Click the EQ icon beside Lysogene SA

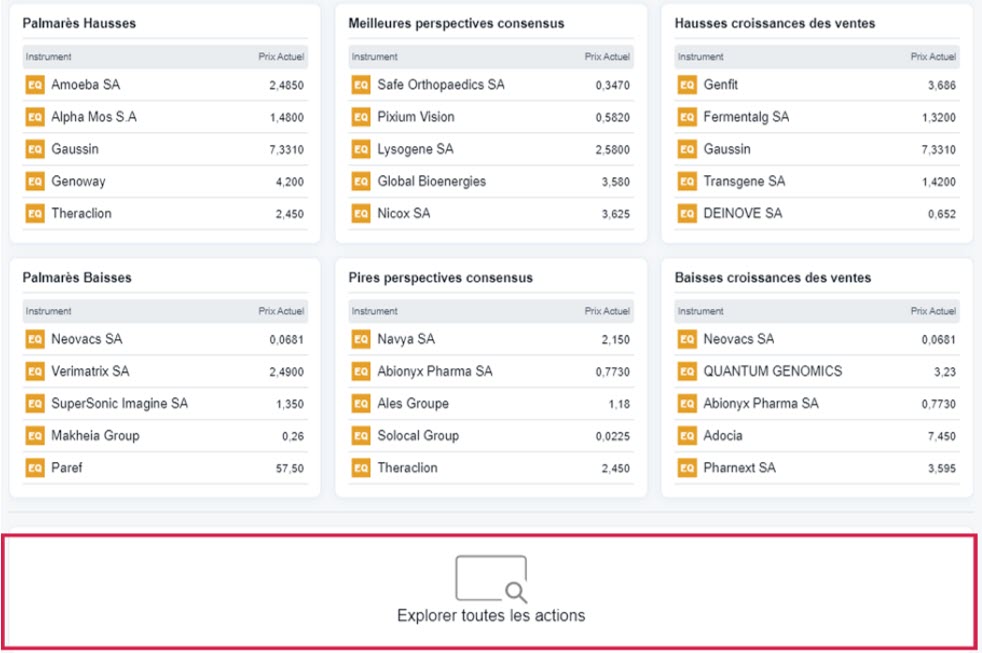pos(361,149)
